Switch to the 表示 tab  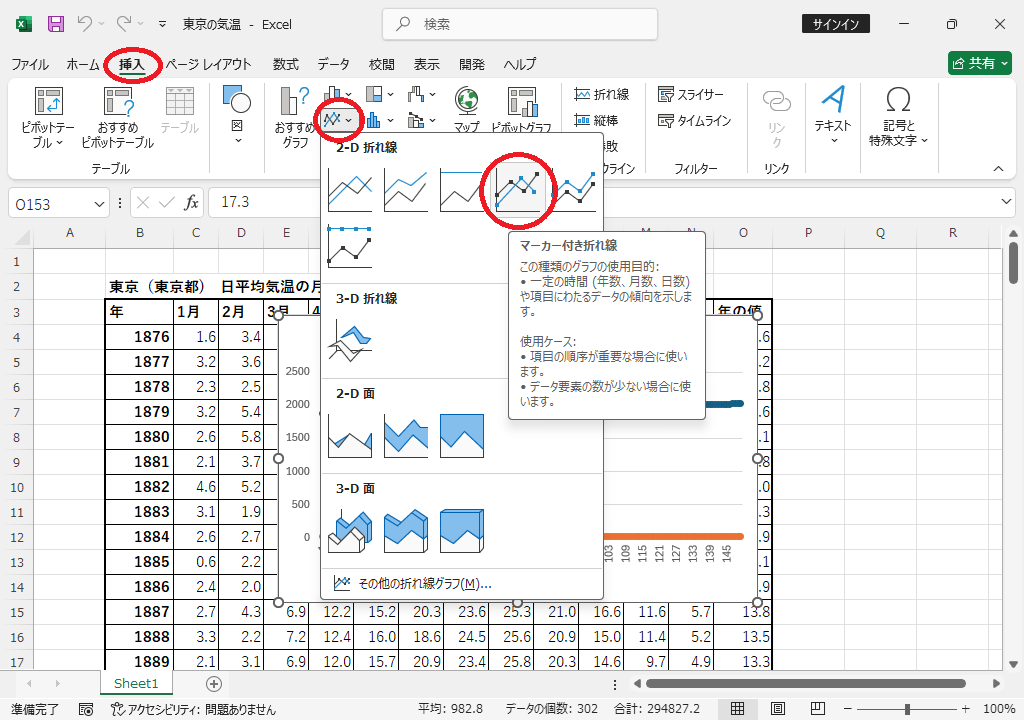[x=426, y=64]
